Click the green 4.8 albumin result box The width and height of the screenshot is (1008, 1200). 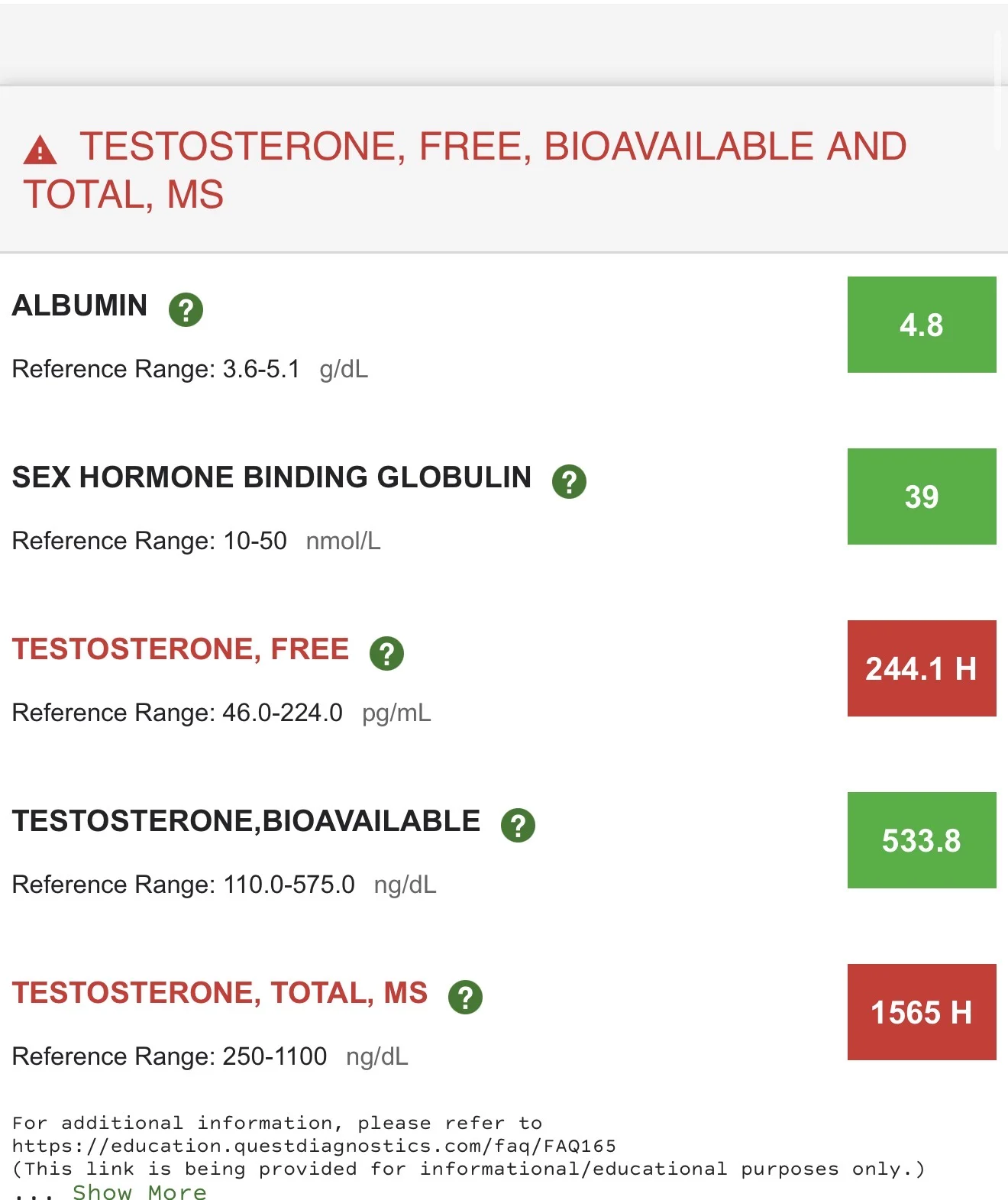point(922,325)
